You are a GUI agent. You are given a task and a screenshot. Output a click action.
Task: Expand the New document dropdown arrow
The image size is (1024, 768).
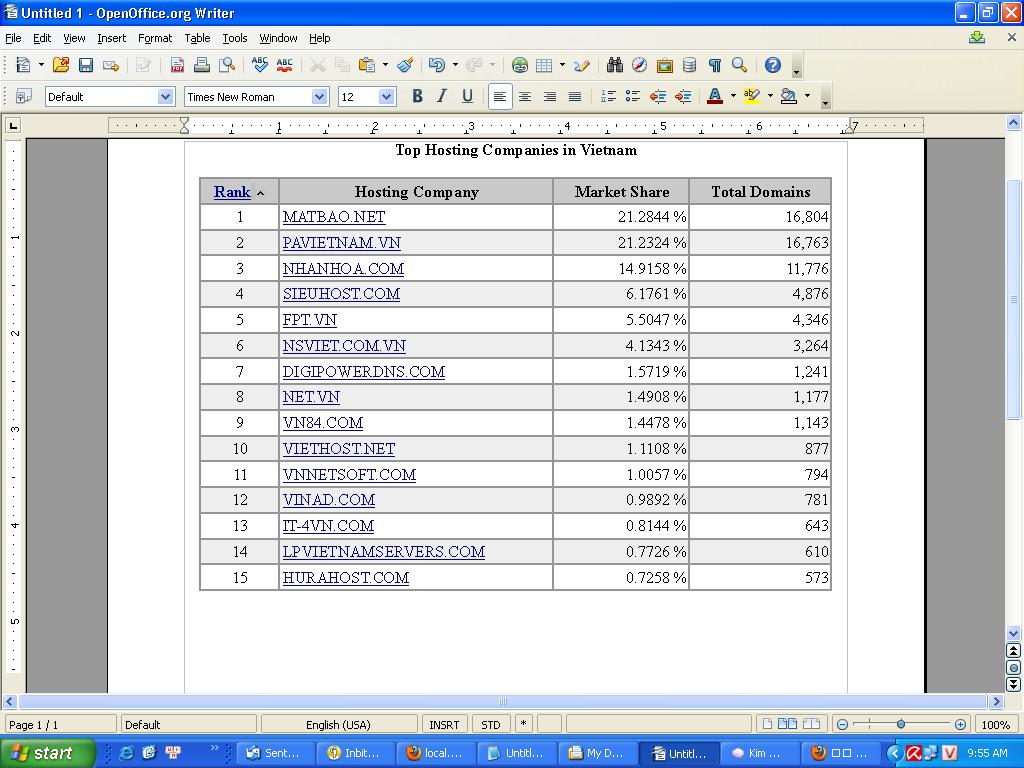pyautogui.click(x=41, y=65)
